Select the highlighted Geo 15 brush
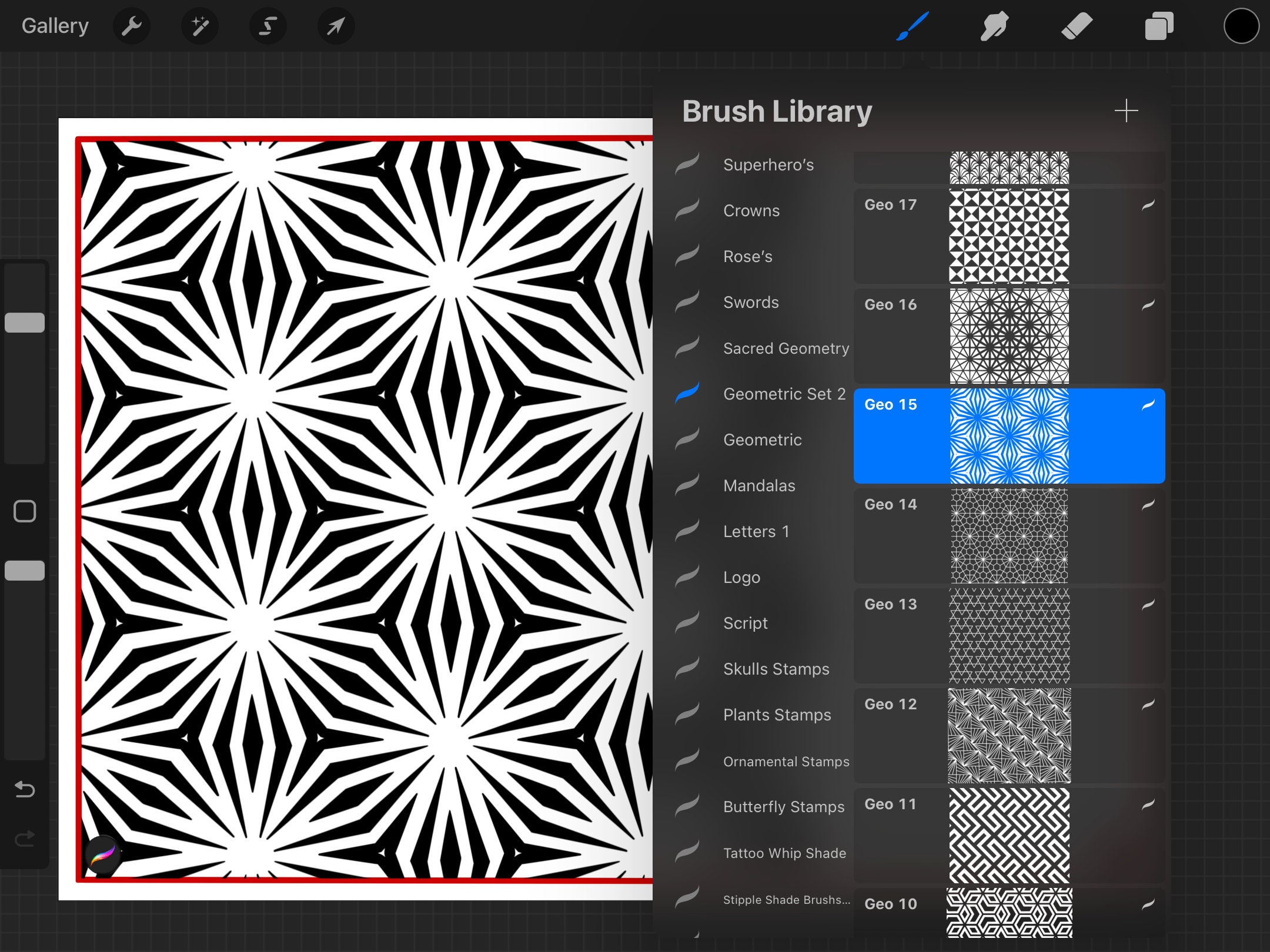 click(1009, 436)
